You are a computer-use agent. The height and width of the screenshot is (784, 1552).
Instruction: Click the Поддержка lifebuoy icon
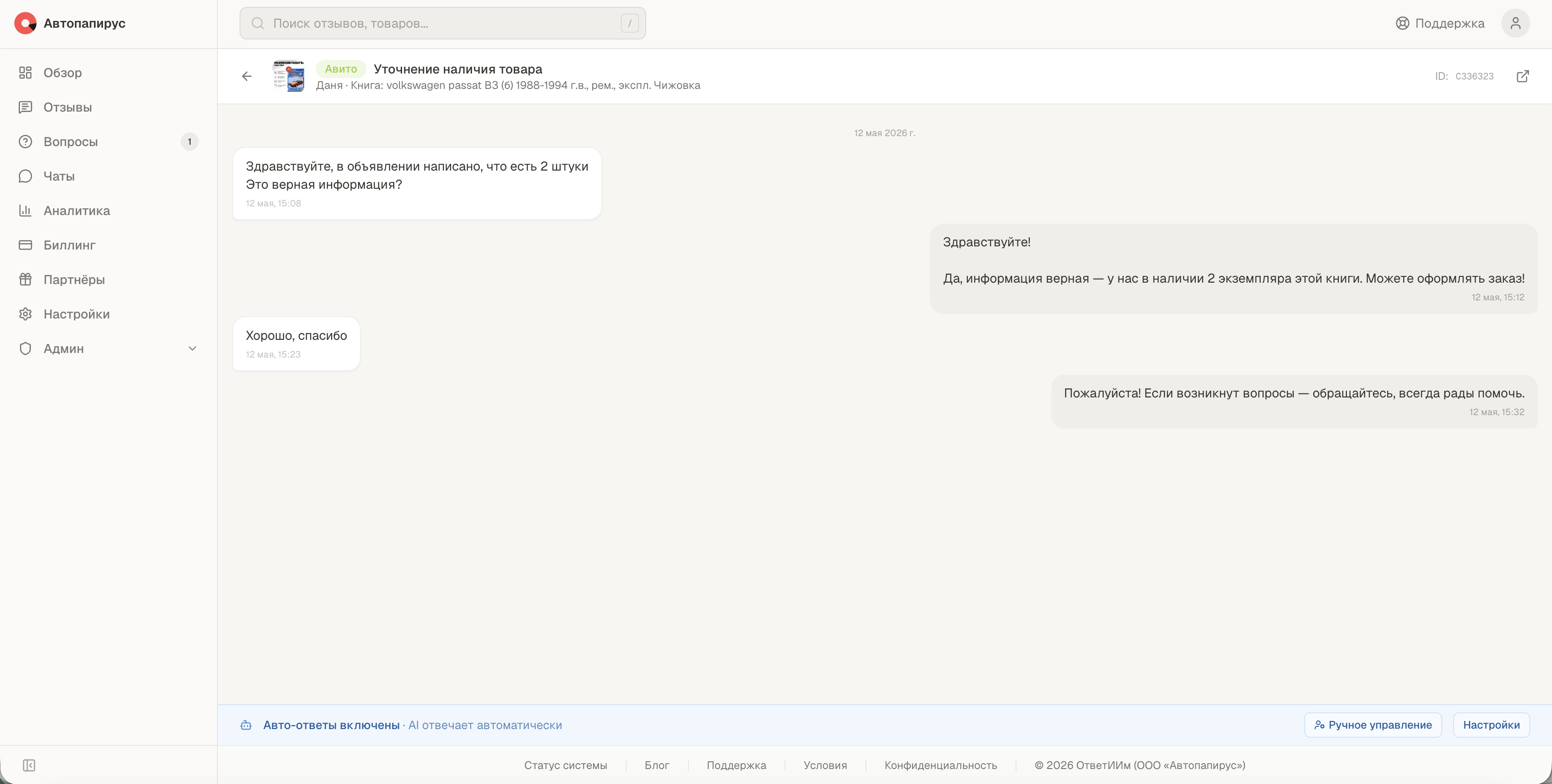tap(1403, 24)
